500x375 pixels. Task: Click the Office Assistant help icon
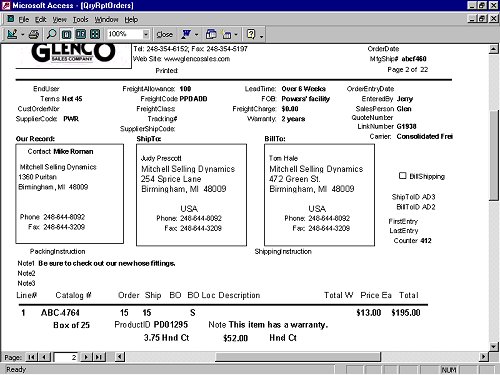tap(251, 34)
